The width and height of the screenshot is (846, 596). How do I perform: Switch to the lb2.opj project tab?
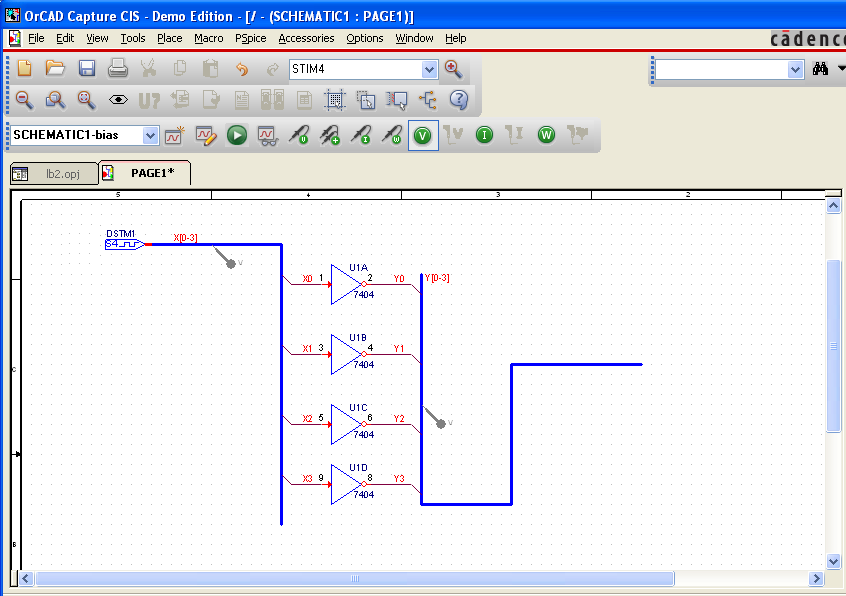point(54,174)
